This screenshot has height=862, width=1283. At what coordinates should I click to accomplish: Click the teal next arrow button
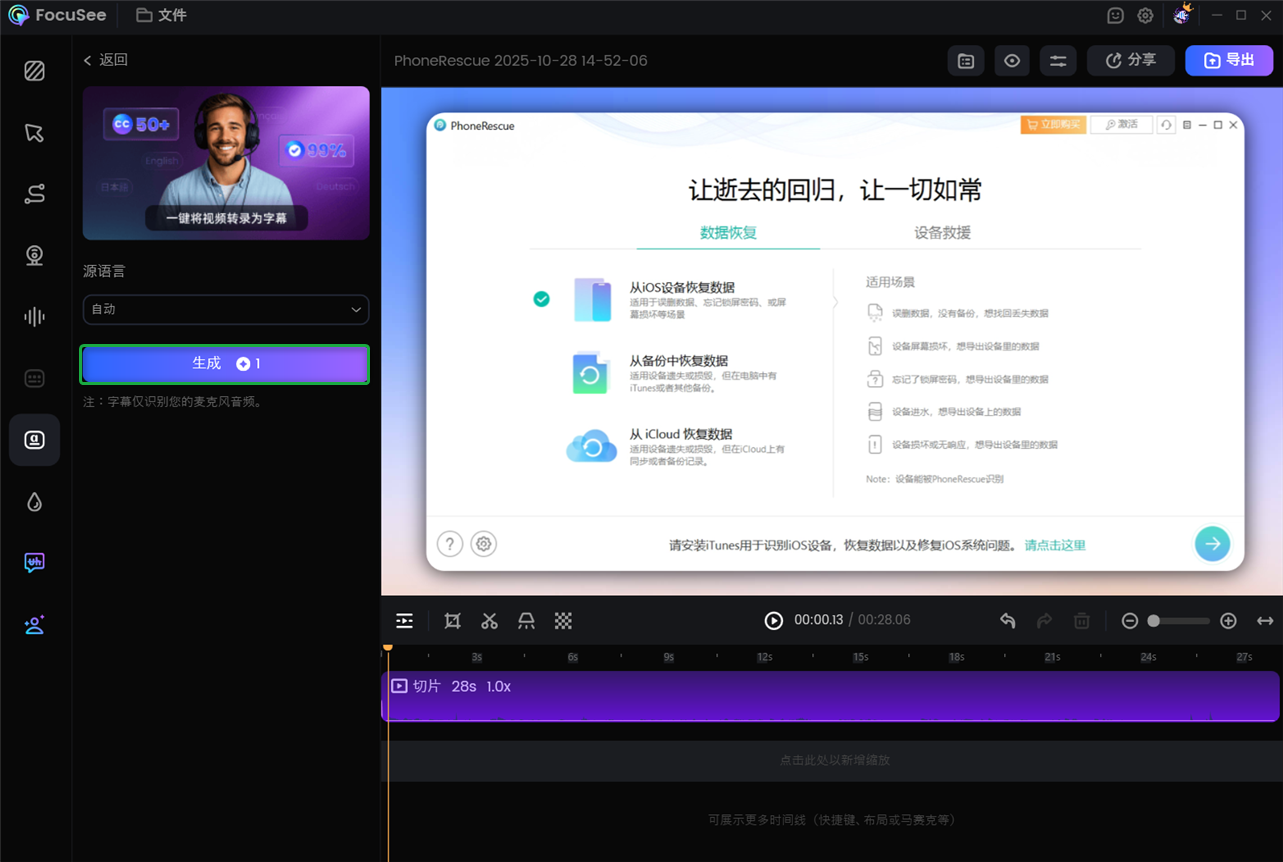coord(1212,543)
